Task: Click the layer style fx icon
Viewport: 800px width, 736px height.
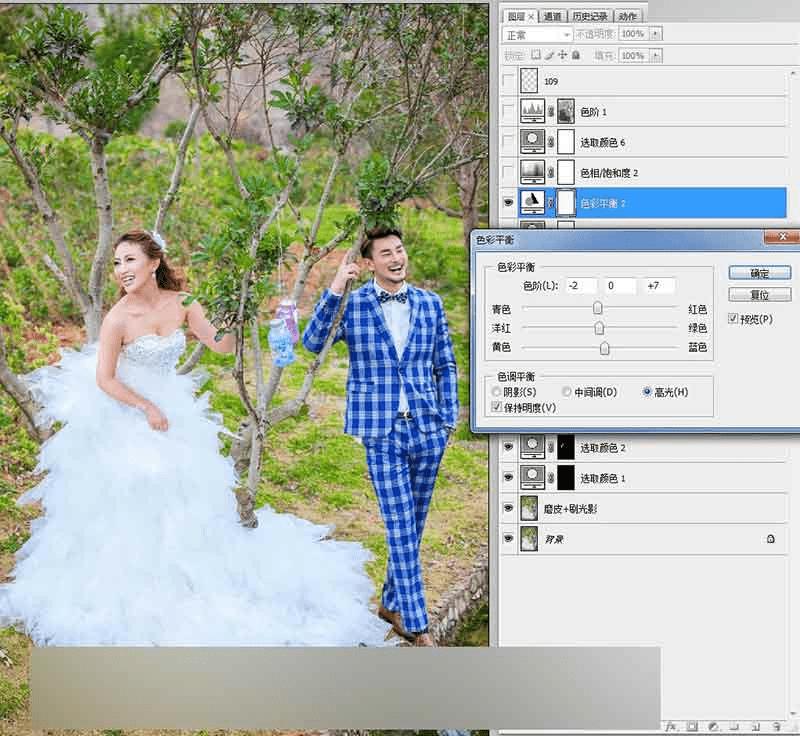Action: pos(671,726)
